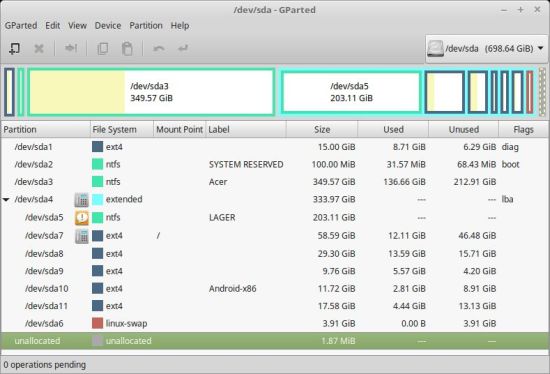This screenshot has width=550, height=374.
Task: Click the lock icon beside /dev/sda7
Action: pyautogui.click(x=82, y=236)
